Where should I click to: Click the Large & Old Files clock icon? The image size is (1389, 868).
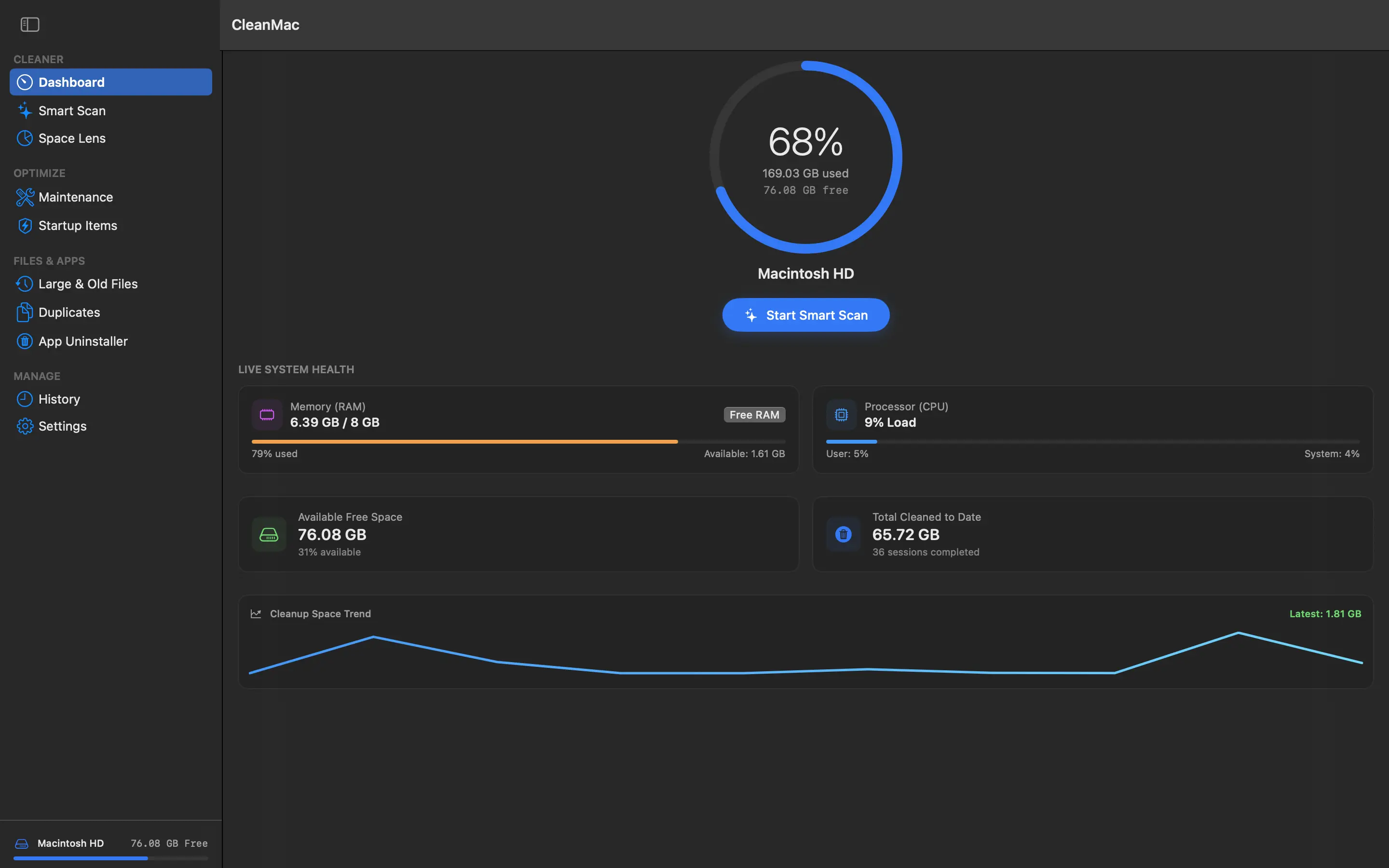(x=25, y=284)
